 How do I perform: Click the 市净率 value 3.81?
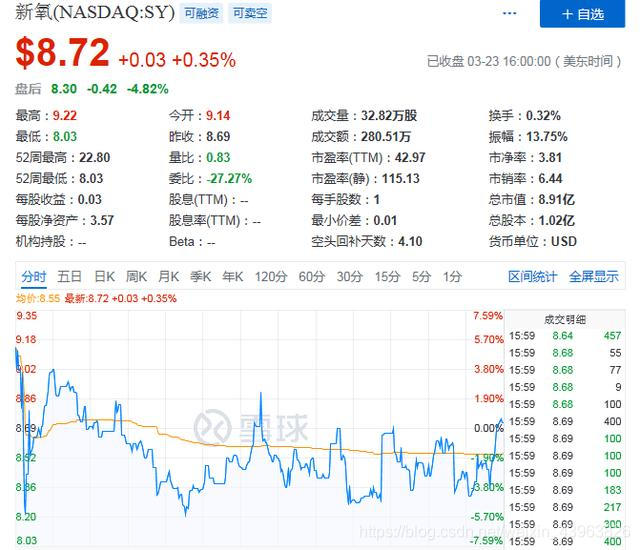550,157
